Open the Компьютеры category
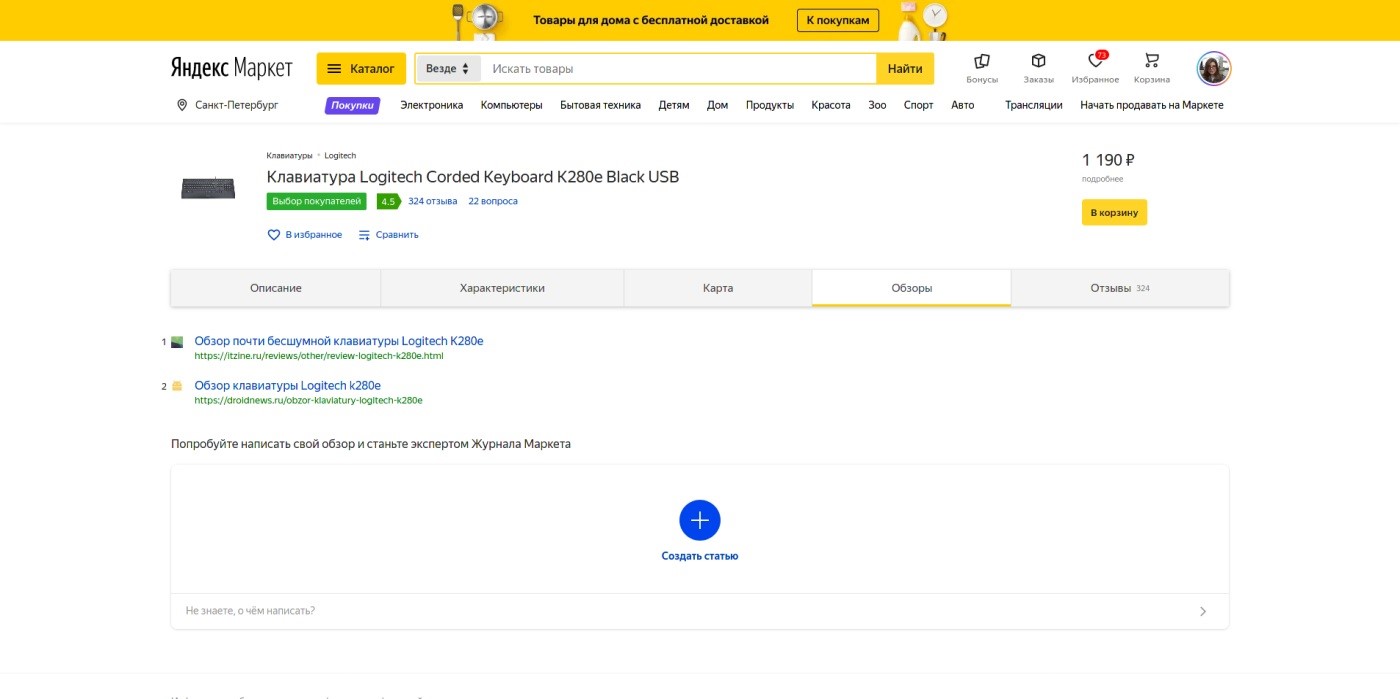1400x699 pixels. (512, 105)
